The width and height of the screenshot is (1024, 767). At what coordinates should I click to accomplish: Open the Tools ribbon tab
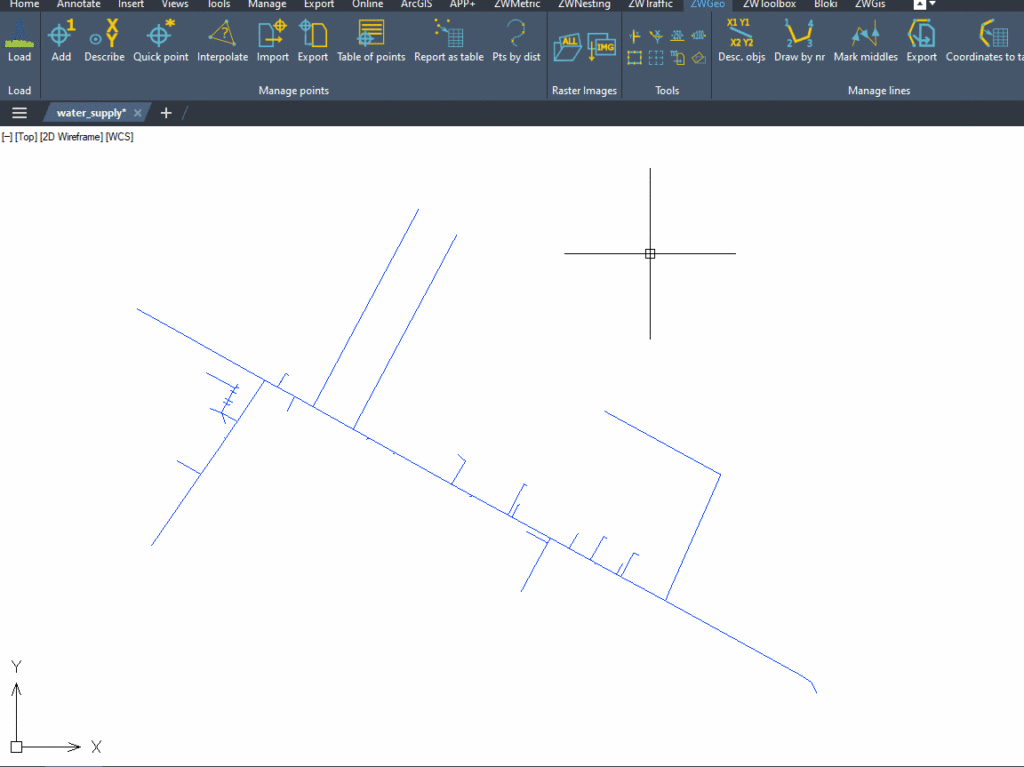219,4
